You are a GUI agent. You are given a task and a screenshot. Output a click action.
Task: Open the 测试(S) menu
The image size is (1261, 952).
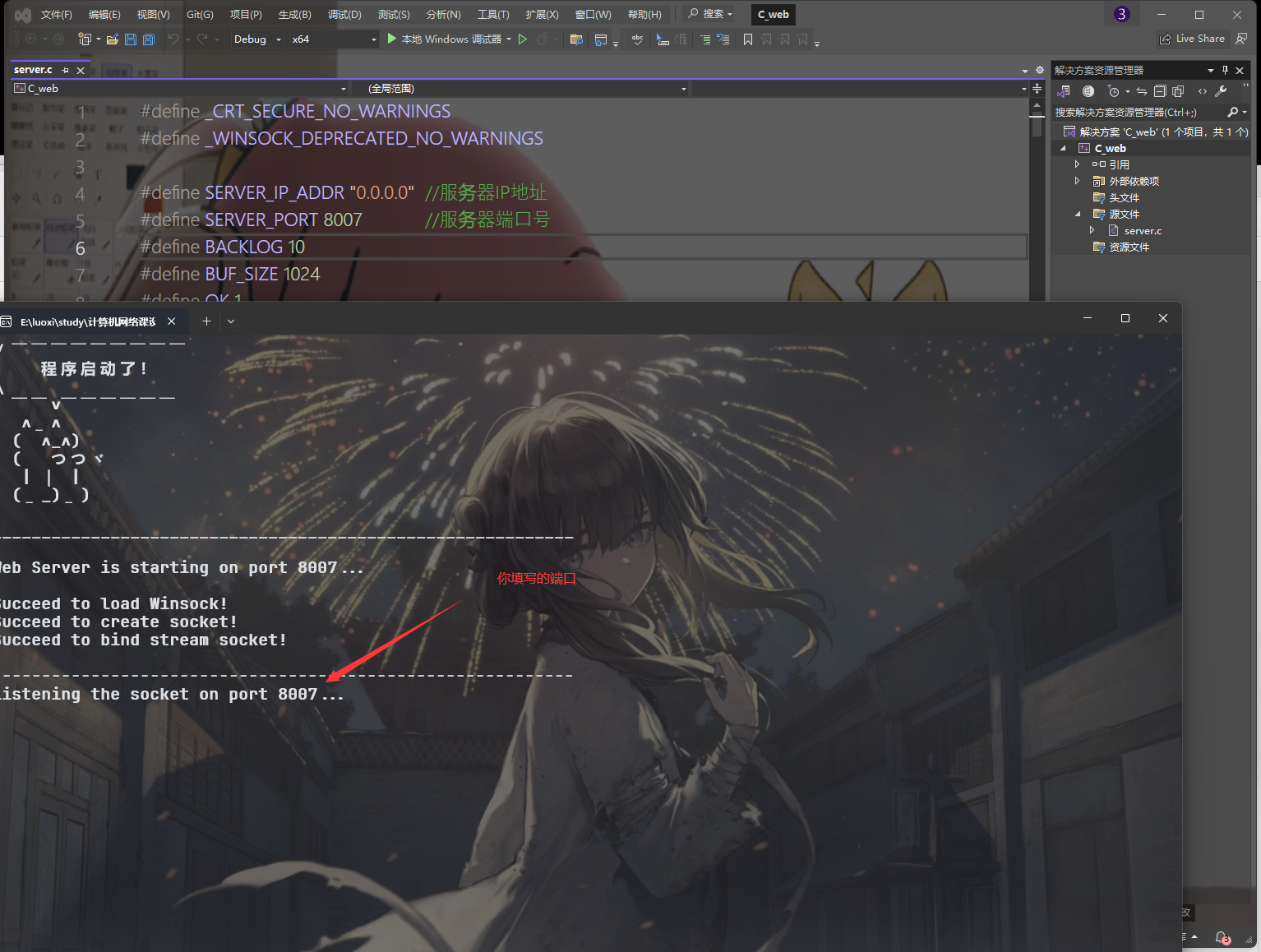[x=394, y=14]
